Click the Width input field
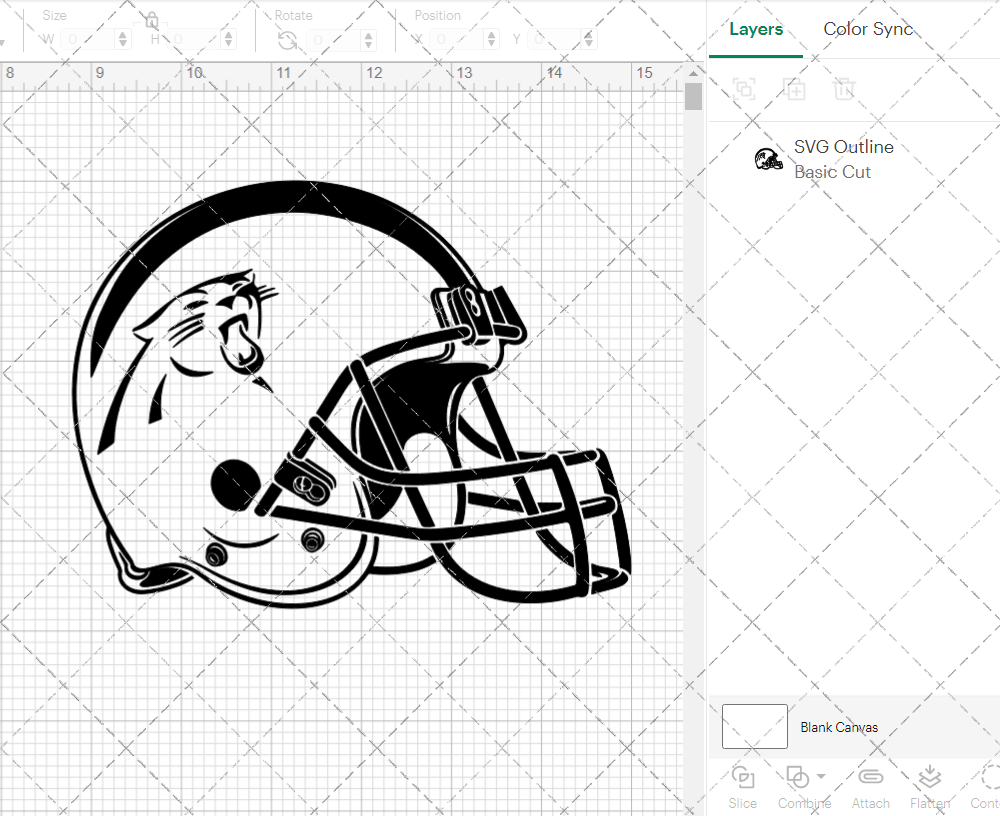This screenshot has width=1000, height=816. 89,40
